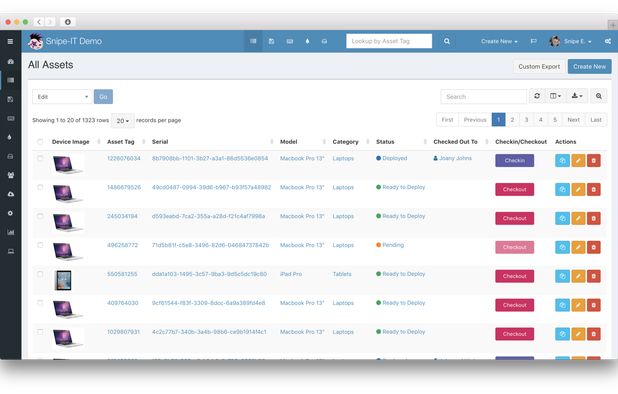Go to page 3 of assets

tap(526, 120)
